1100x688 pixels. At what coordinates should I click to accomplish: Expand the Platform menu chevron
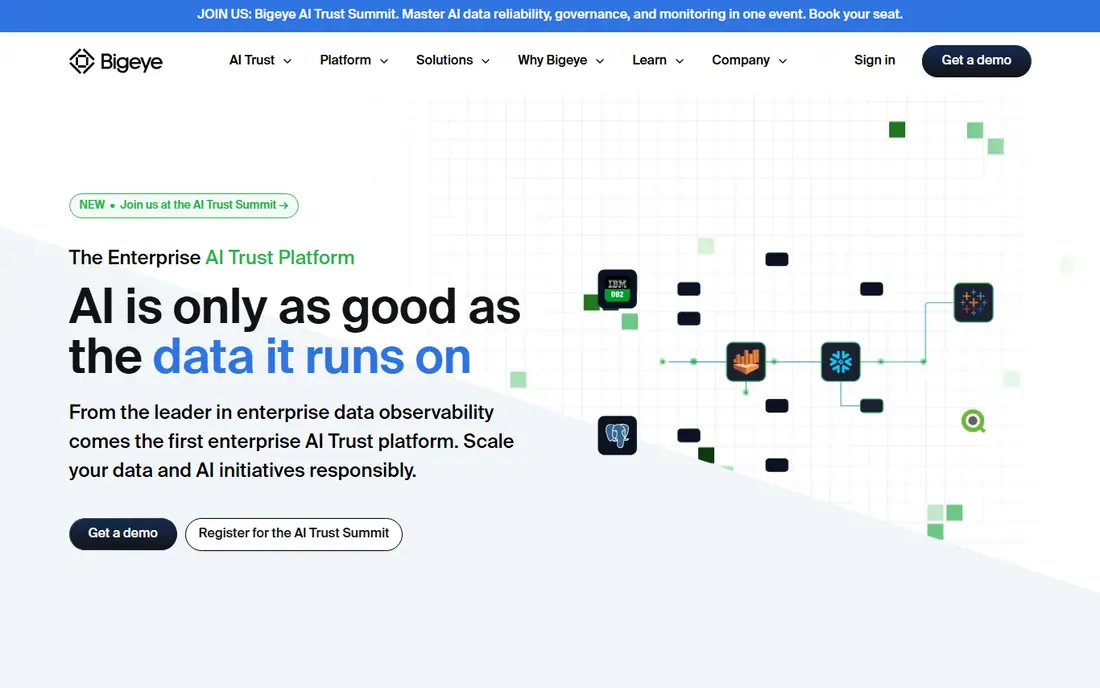coord(384,61)
